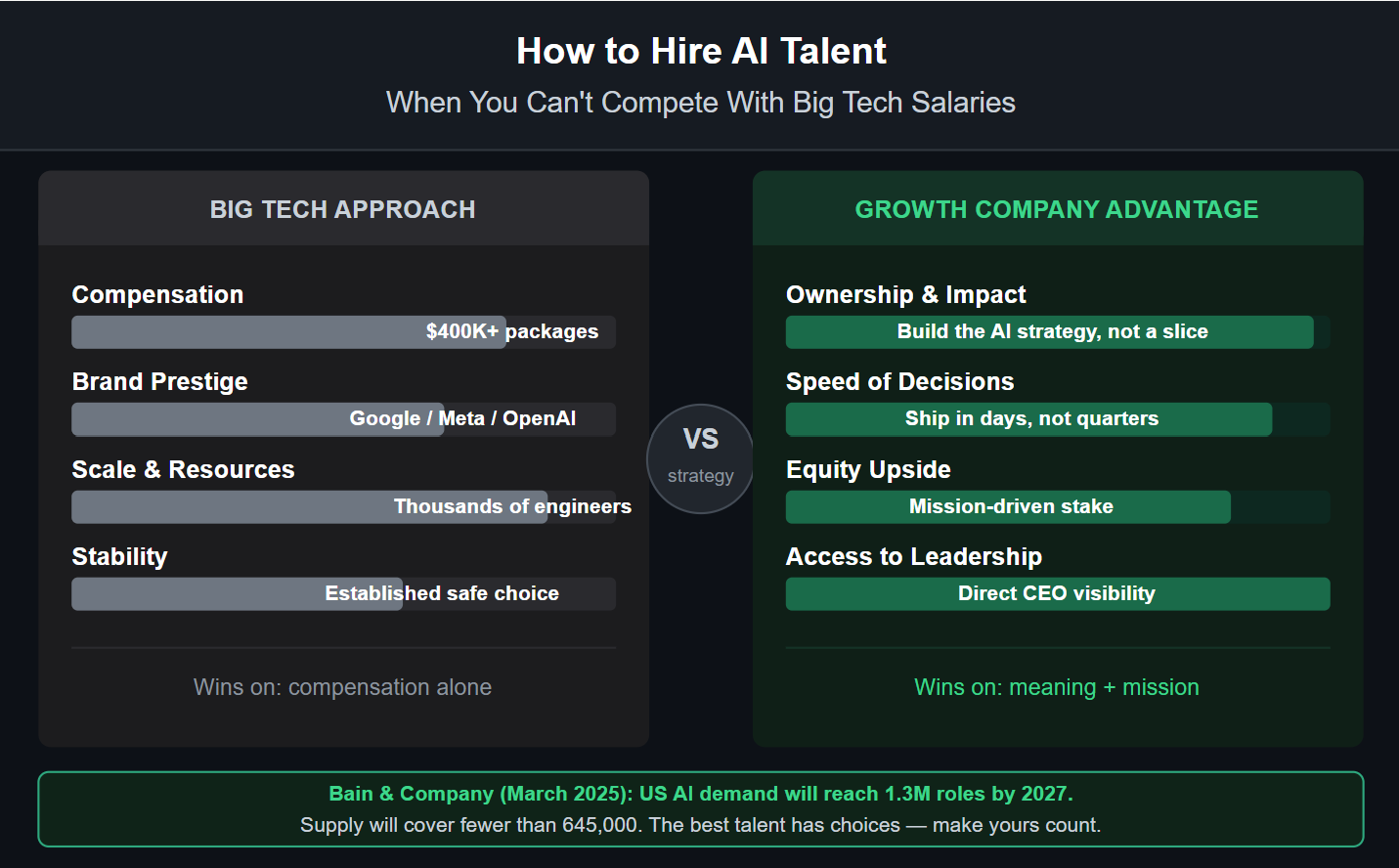
Task: Select the Ownership & Impact label
Action: point(906,295)
